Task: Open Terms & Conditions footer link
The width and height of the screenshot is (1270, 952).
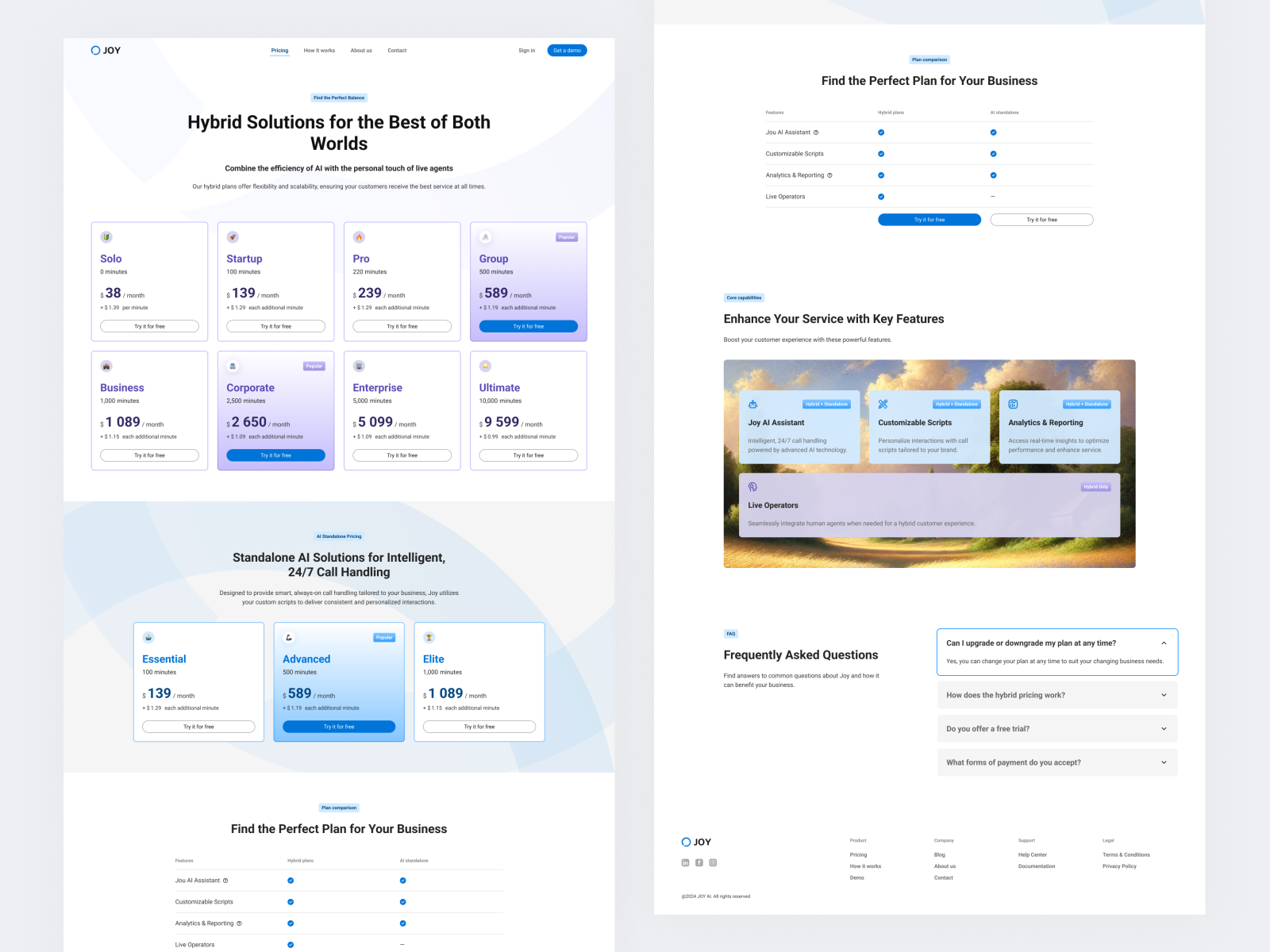Action: point(1126,855)
